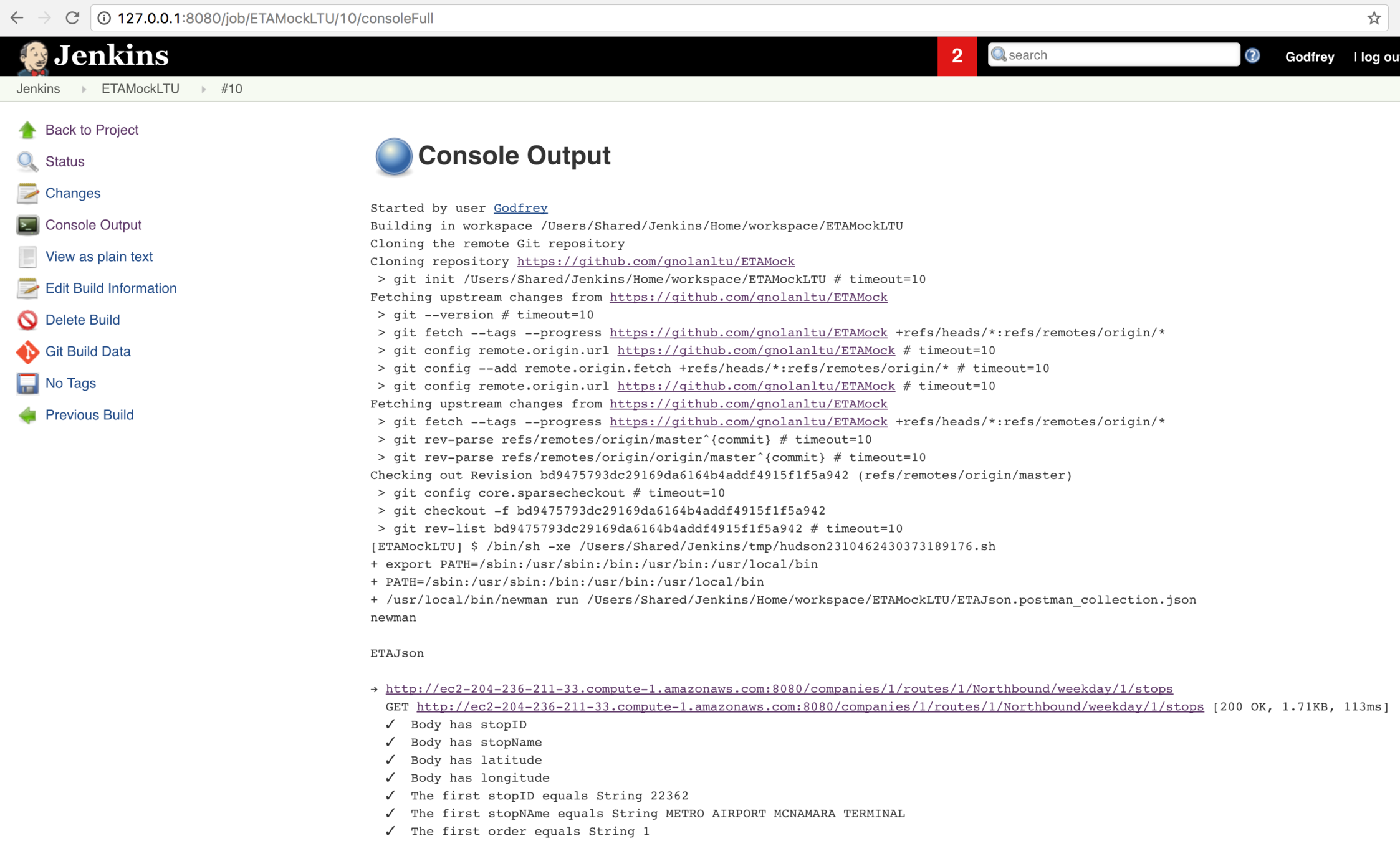This screenshot has width=1400, height=841.
Task: Click the Godfrey user link in console
Action: (520, 208)
